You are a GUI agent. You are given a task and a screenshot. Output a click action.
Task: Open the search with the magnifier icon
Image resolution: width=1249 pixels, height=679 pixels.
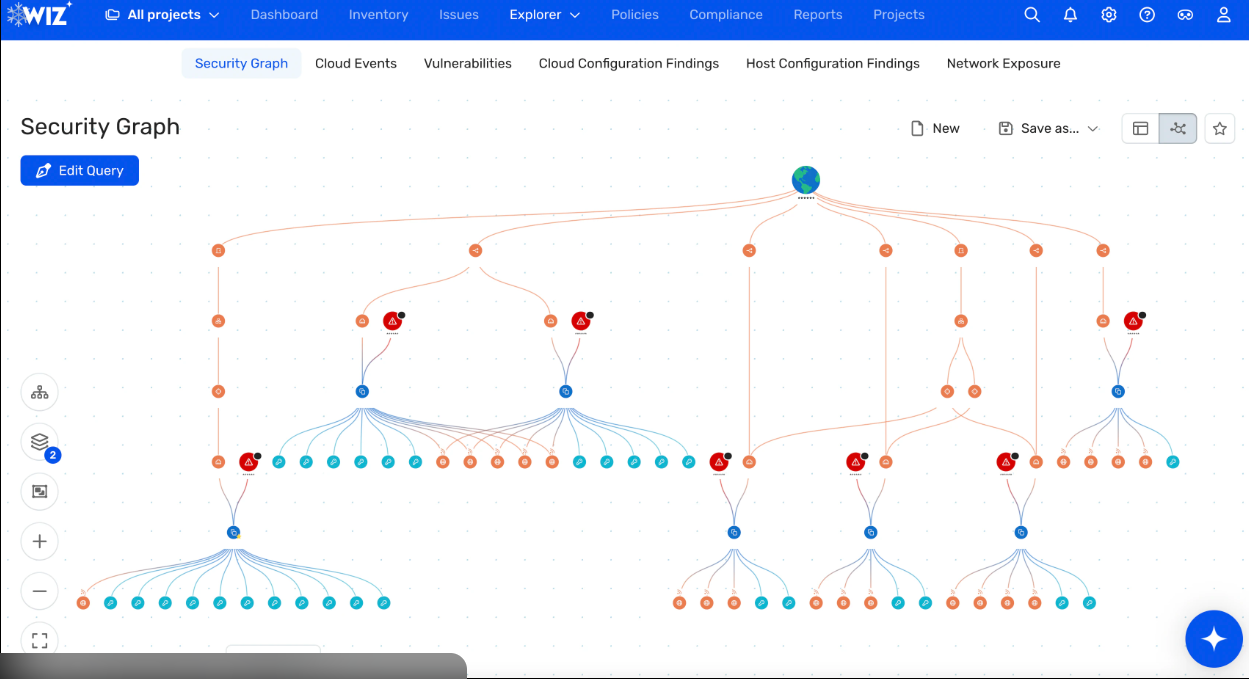[1032, 15]
